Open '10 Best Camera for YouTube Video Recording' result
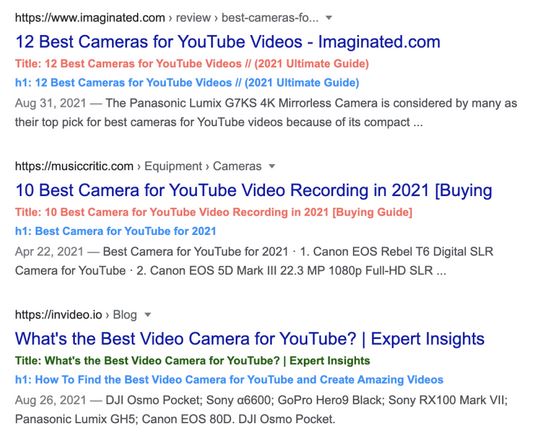The image size is (538, 439). (x=254, y=190)
